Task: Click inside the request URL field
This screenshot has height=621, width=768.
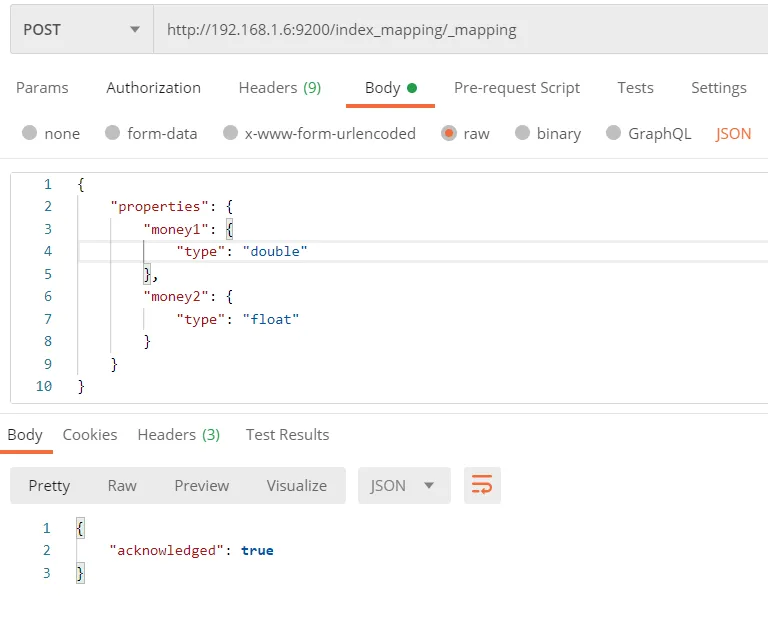Action: click(x=450, y=30)
